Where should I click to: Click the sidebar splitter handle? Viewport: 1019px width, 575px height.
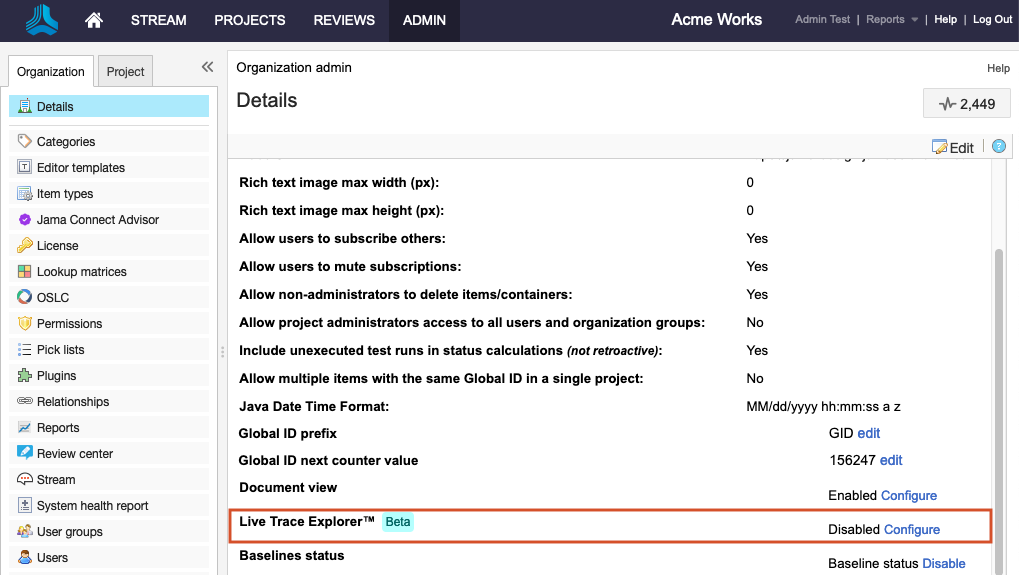[222, 351]
